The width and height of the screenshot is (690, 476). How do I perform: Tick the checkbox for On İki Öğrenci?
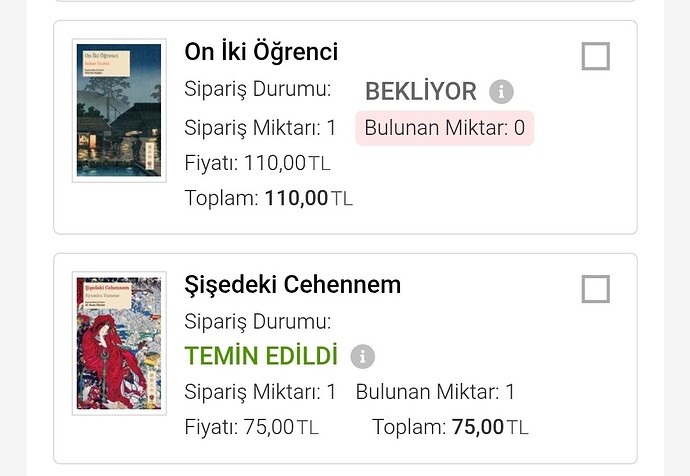(595, 56)
